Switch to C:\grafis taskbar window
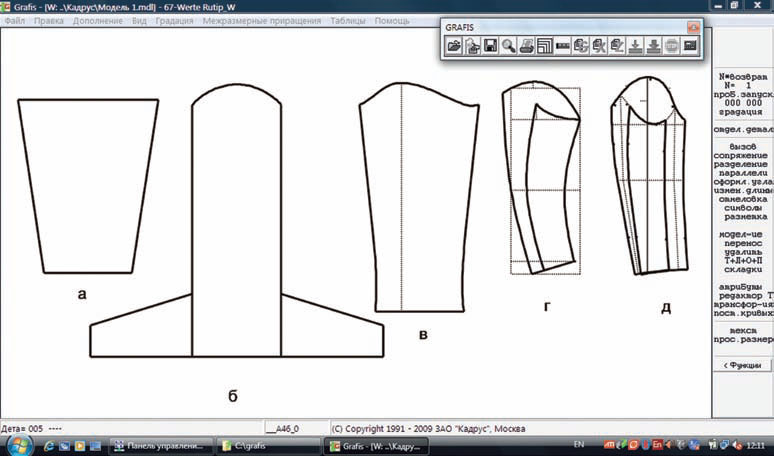The height and width of the screenshot is (456, 774). [267, 446]
